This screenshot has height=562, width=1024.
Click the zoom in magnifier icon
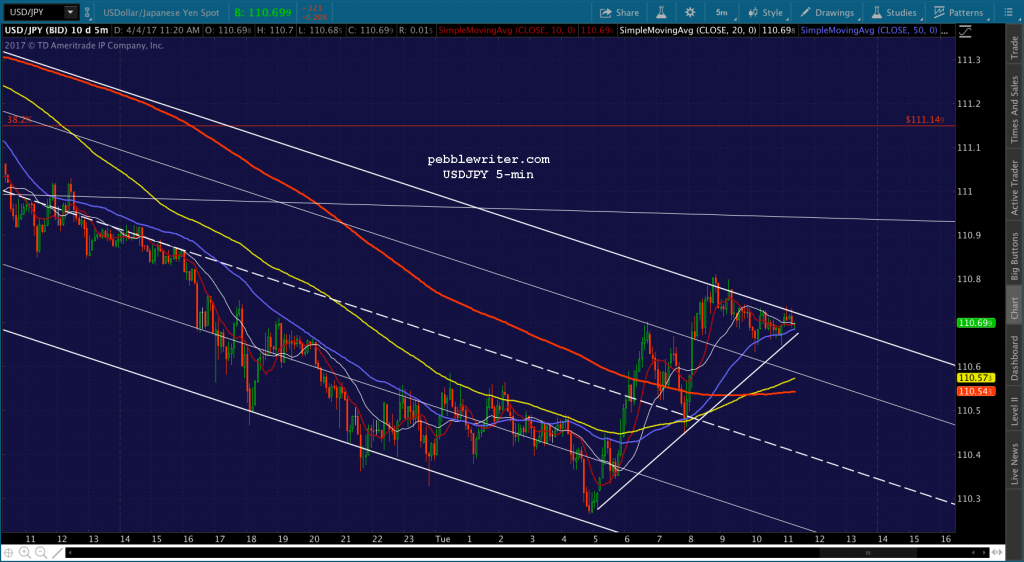tap(24, 553)
